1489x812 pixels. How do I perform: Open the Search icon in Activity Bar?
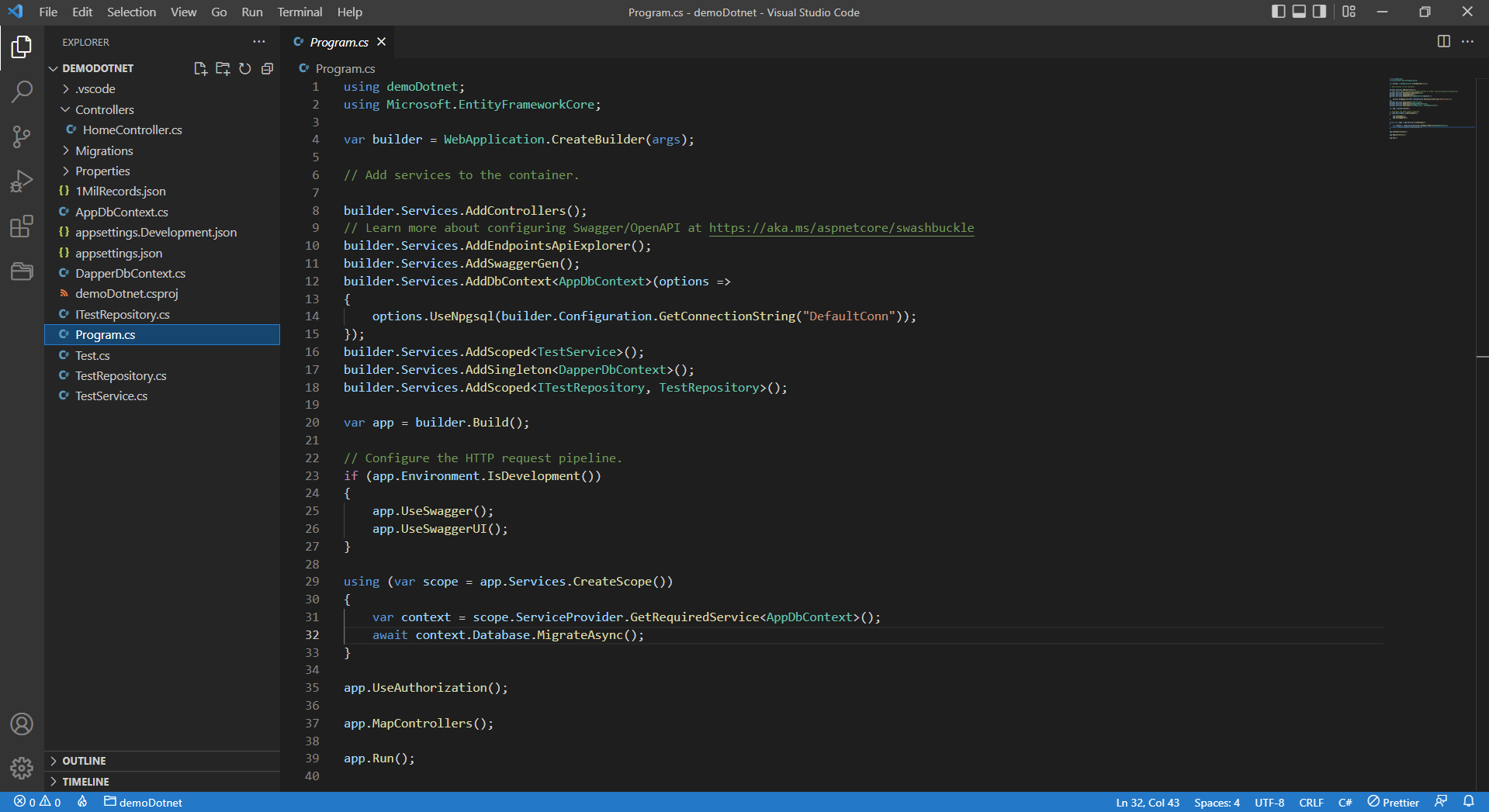pyautogui.click(x=21, y=91)
